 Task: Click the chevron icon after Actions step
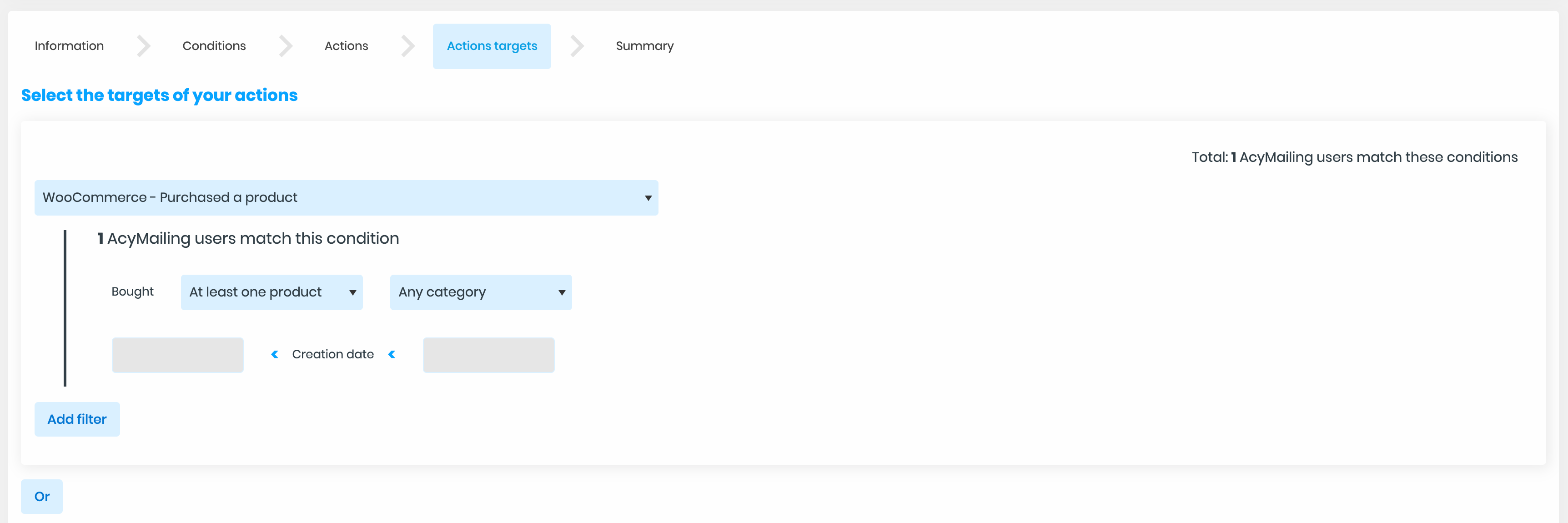pos(408,46)
